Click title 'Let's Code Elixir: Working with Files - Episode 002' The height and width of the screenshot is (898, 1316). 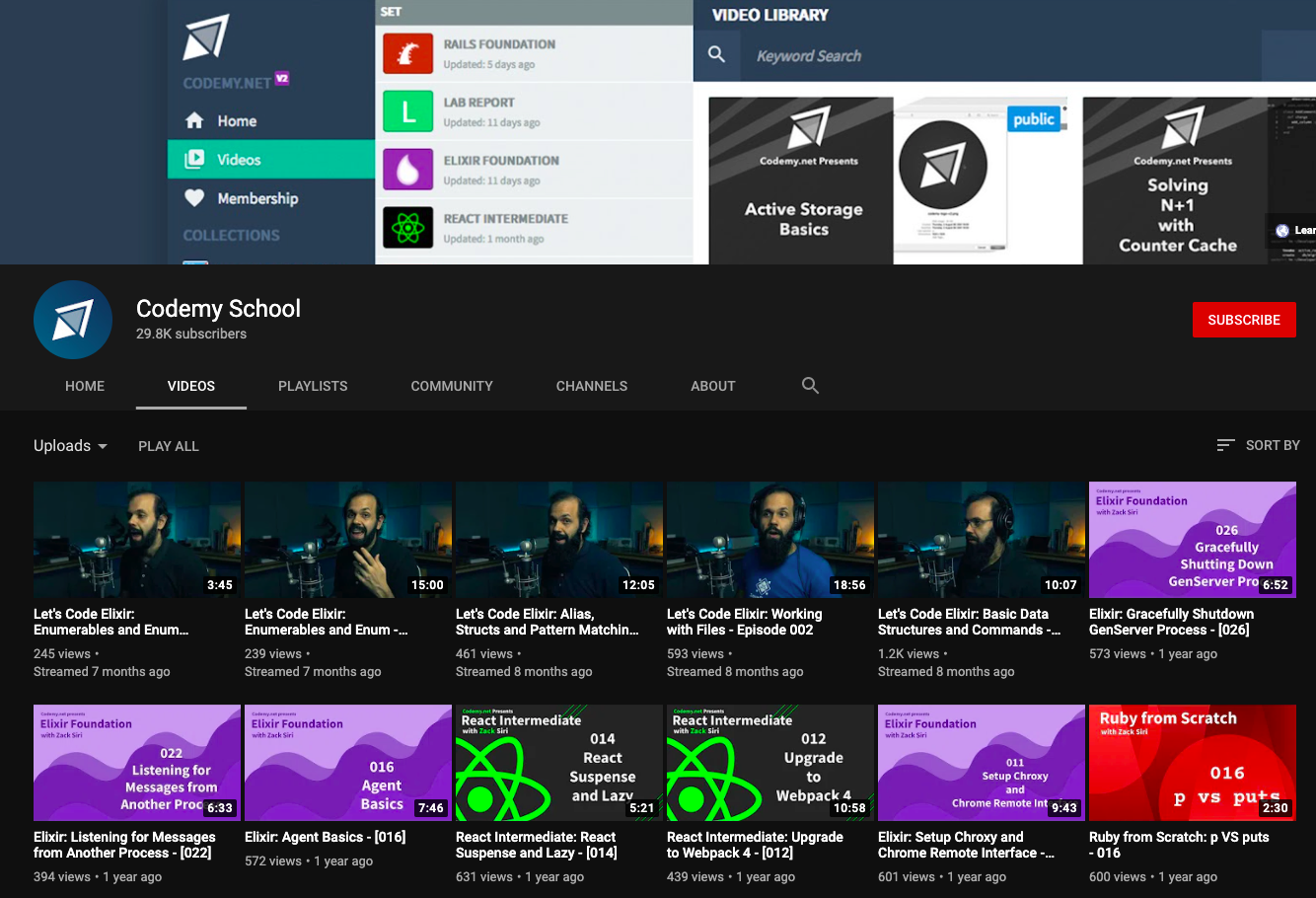click(745, 622)
